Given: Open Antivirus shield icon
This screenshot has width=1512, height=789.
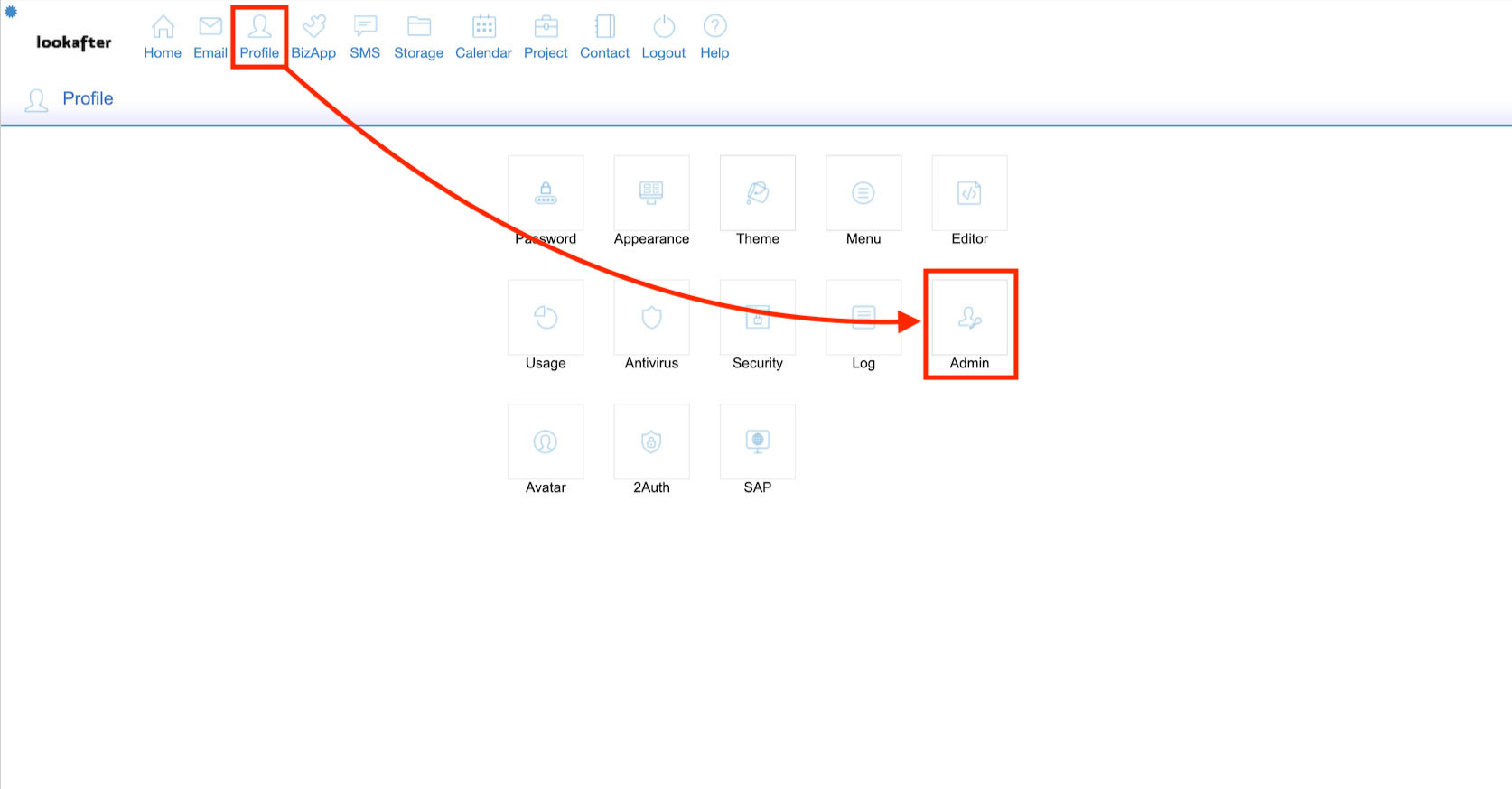Looking at the screenshot, I should pyautogui.click(x=651, y=318).
